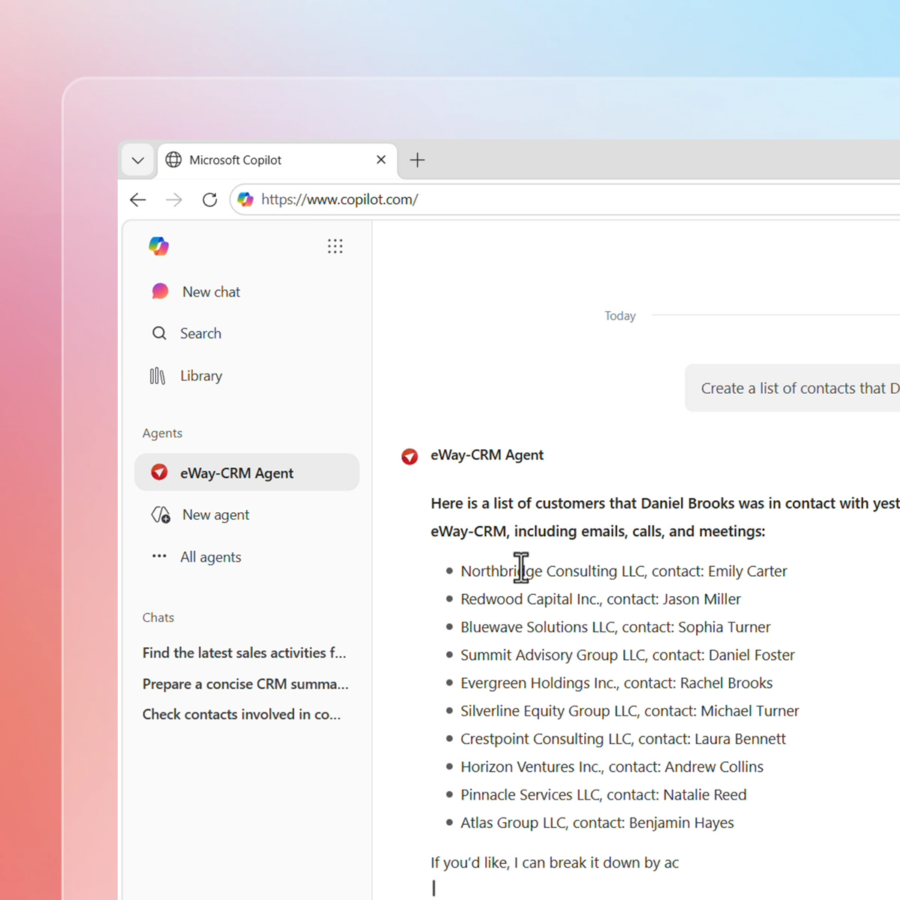Viewport: 900px width, 900px height.
Task: Click the New chat bubble icon
Action: (x=160, y=292)
